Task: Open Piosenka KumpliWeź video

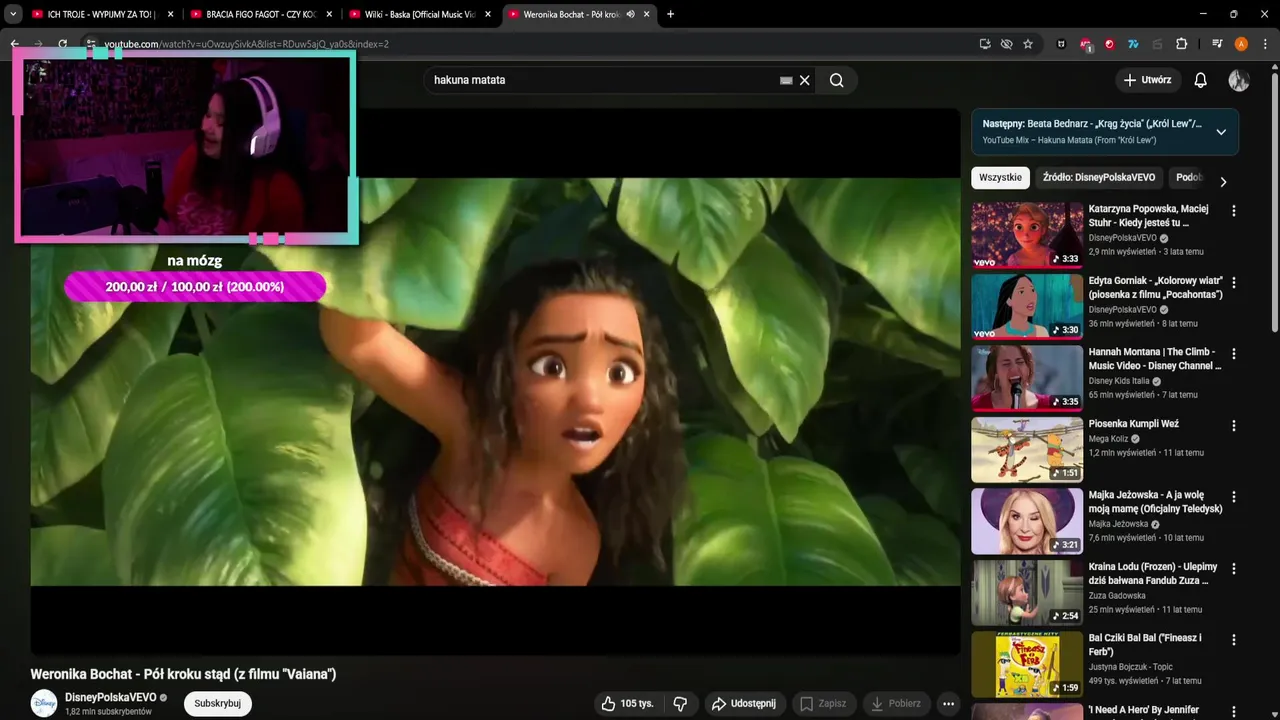Action: pyautogui.click(x=1027, y=449)
